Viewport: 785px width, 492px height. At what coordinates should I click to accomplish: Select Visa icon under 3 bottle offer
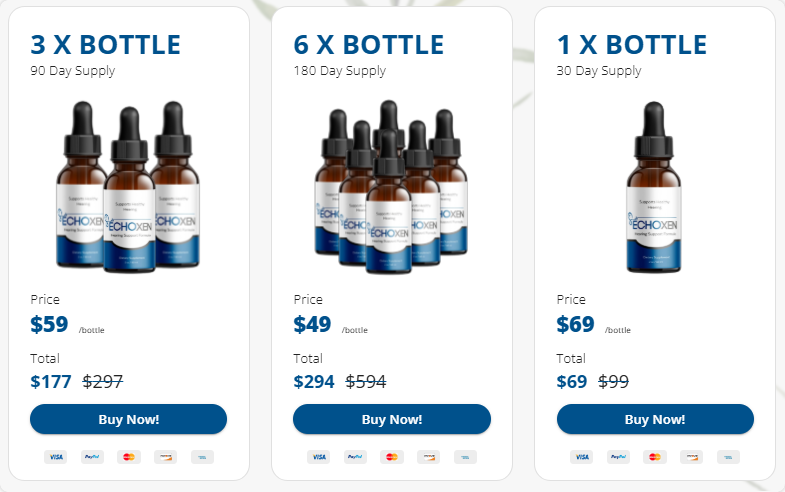point(56,456)
